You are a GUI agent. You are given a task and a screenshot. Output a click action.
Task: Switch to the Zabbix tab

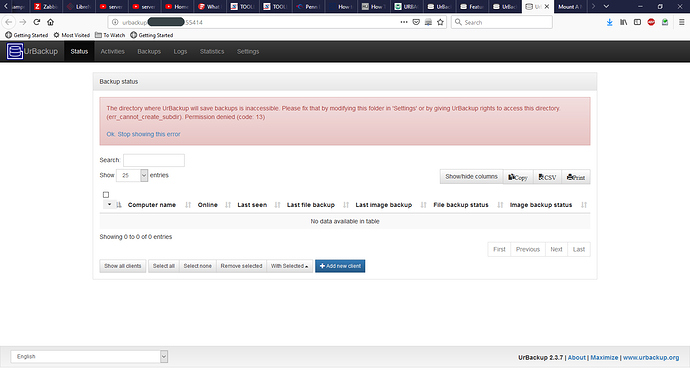pyautogui.click(x=46, y=7)
